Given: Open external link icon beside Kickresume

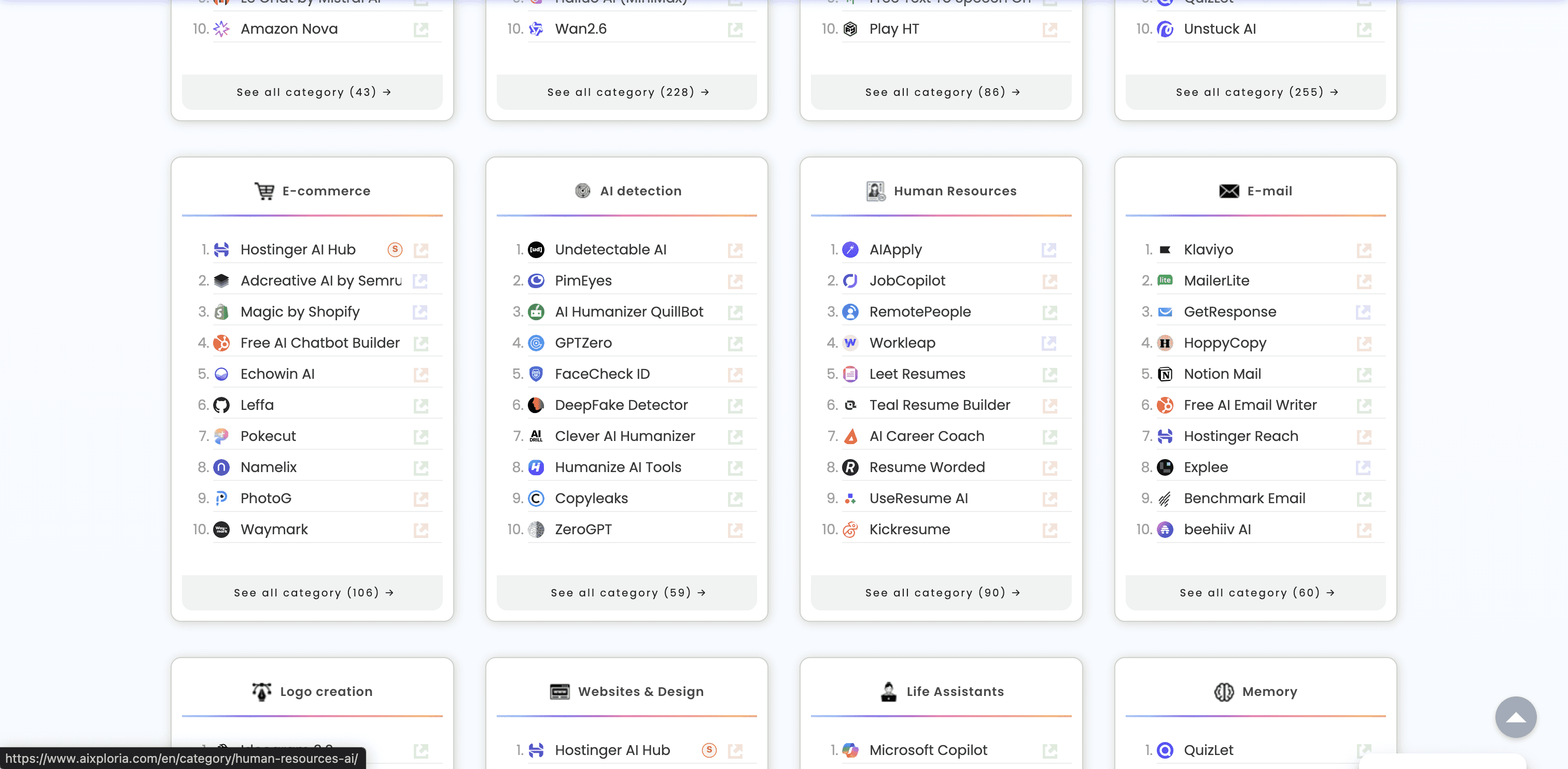Looking at the screenshot, I should [x=1049, y=530].
